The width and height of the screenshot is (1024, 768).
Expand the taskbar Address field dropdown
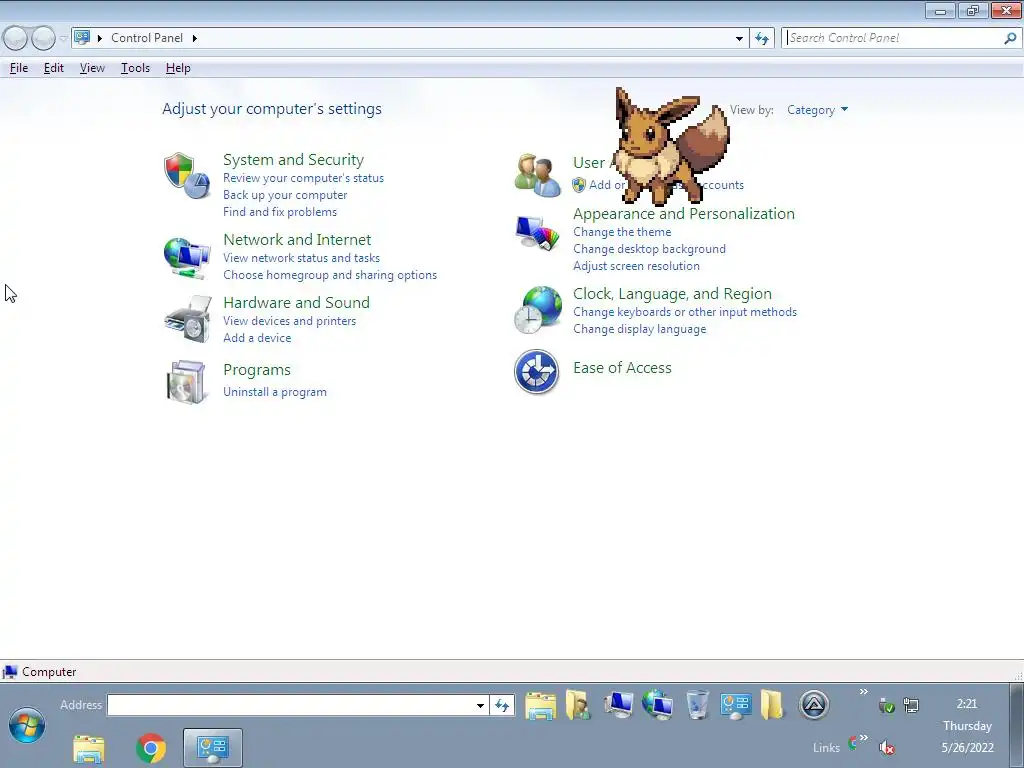(480, 705)
